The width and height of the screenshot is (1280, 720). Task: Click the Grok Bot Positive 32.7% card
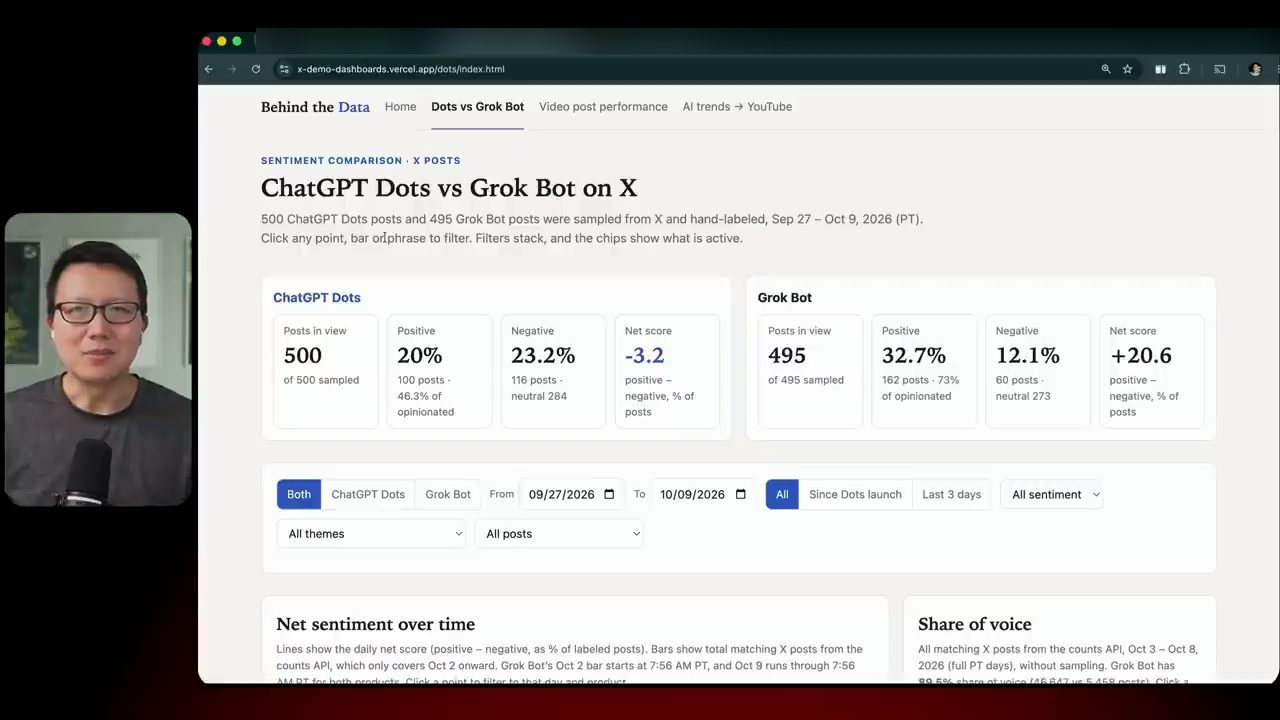click(x=924, y=371)
